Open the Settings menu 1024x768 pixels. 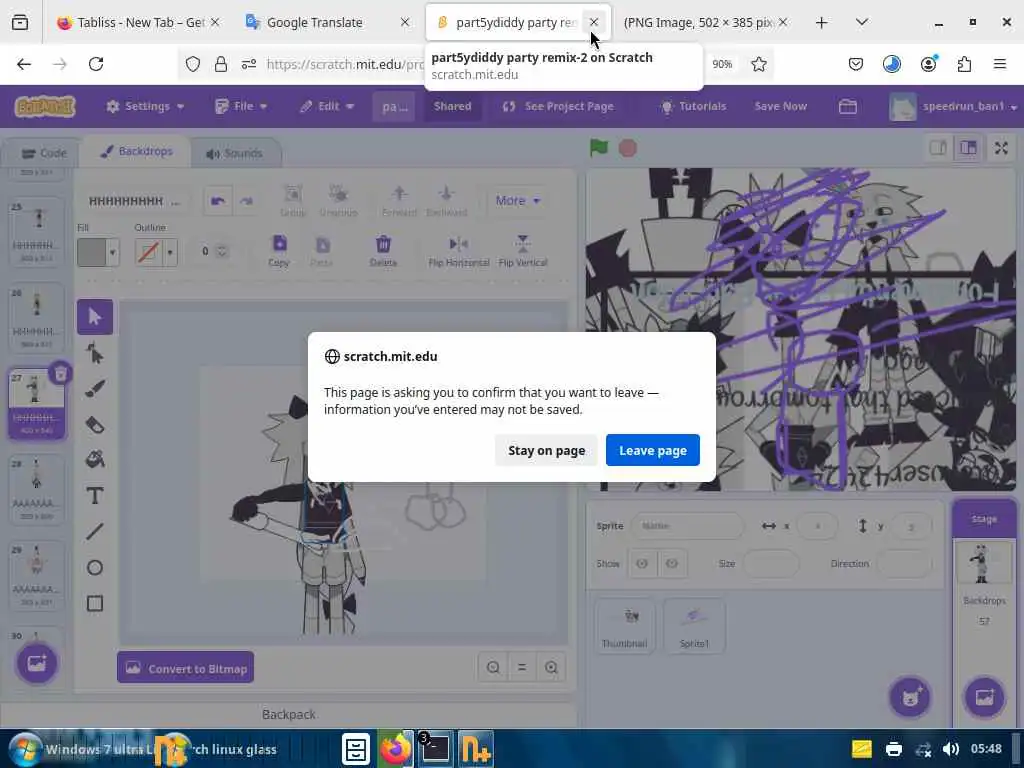145,106
